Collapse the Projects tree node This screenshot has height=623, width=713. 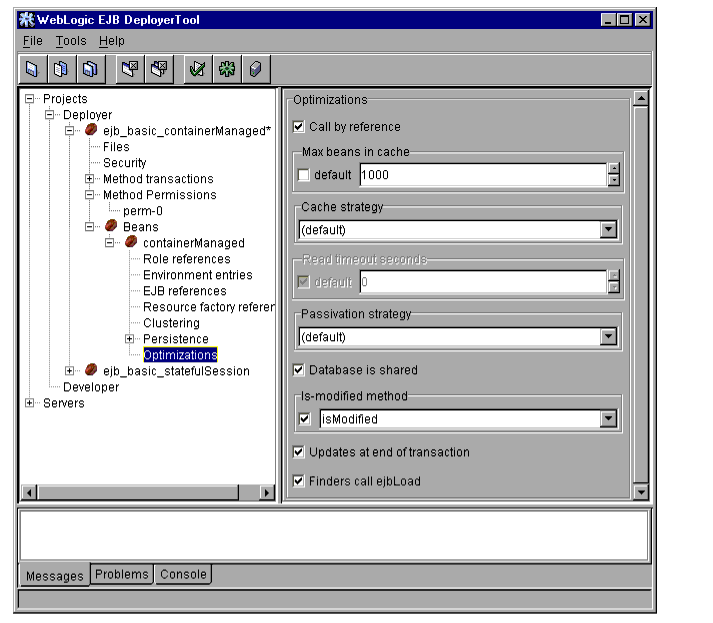click(30, 99)
